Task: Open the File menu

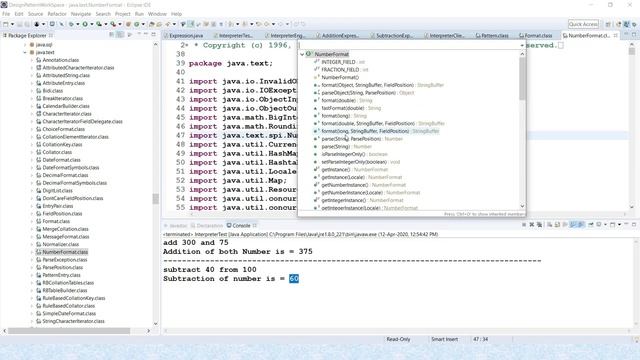Action: click(6, 14)
